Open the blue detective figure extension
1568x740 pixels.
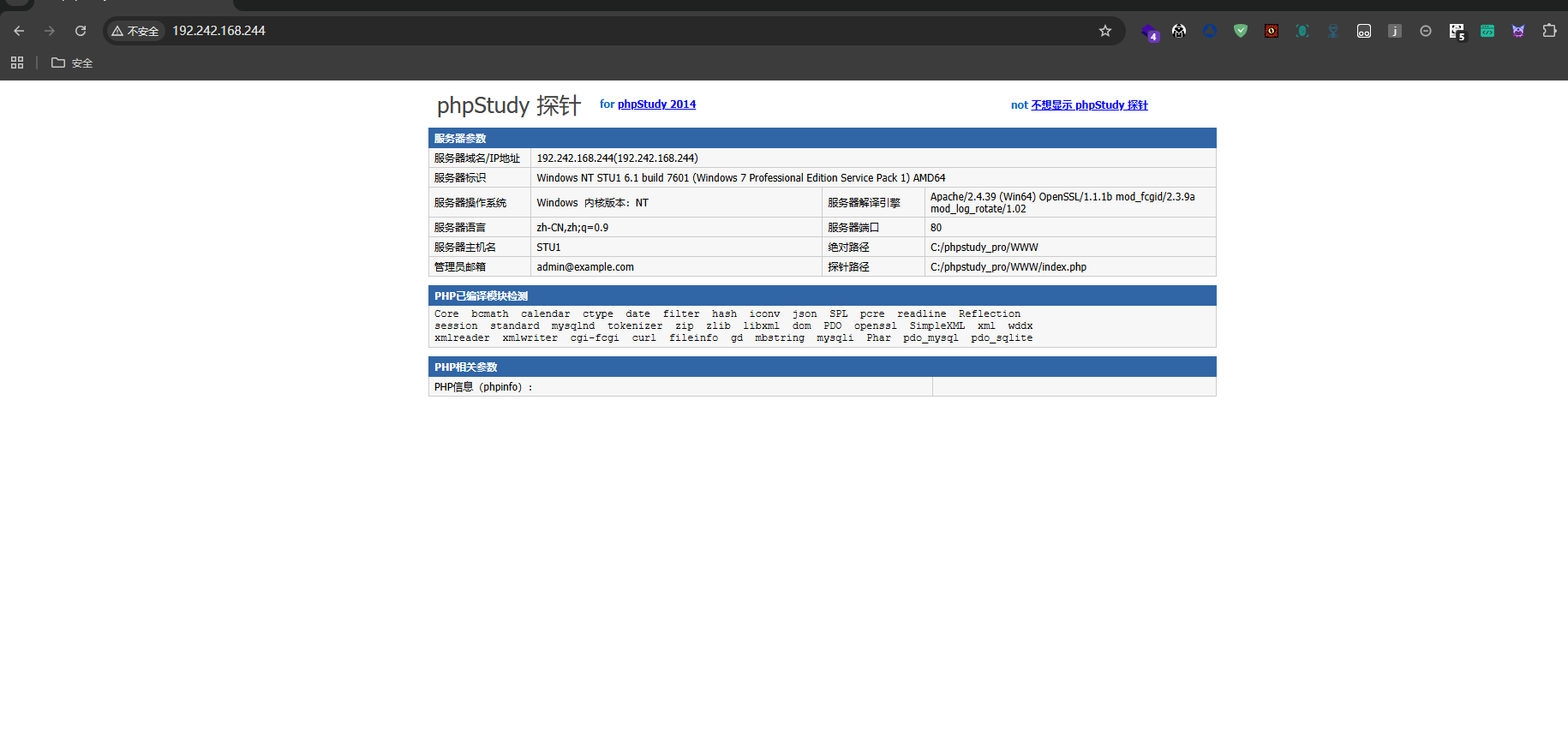coord(1333,31)
